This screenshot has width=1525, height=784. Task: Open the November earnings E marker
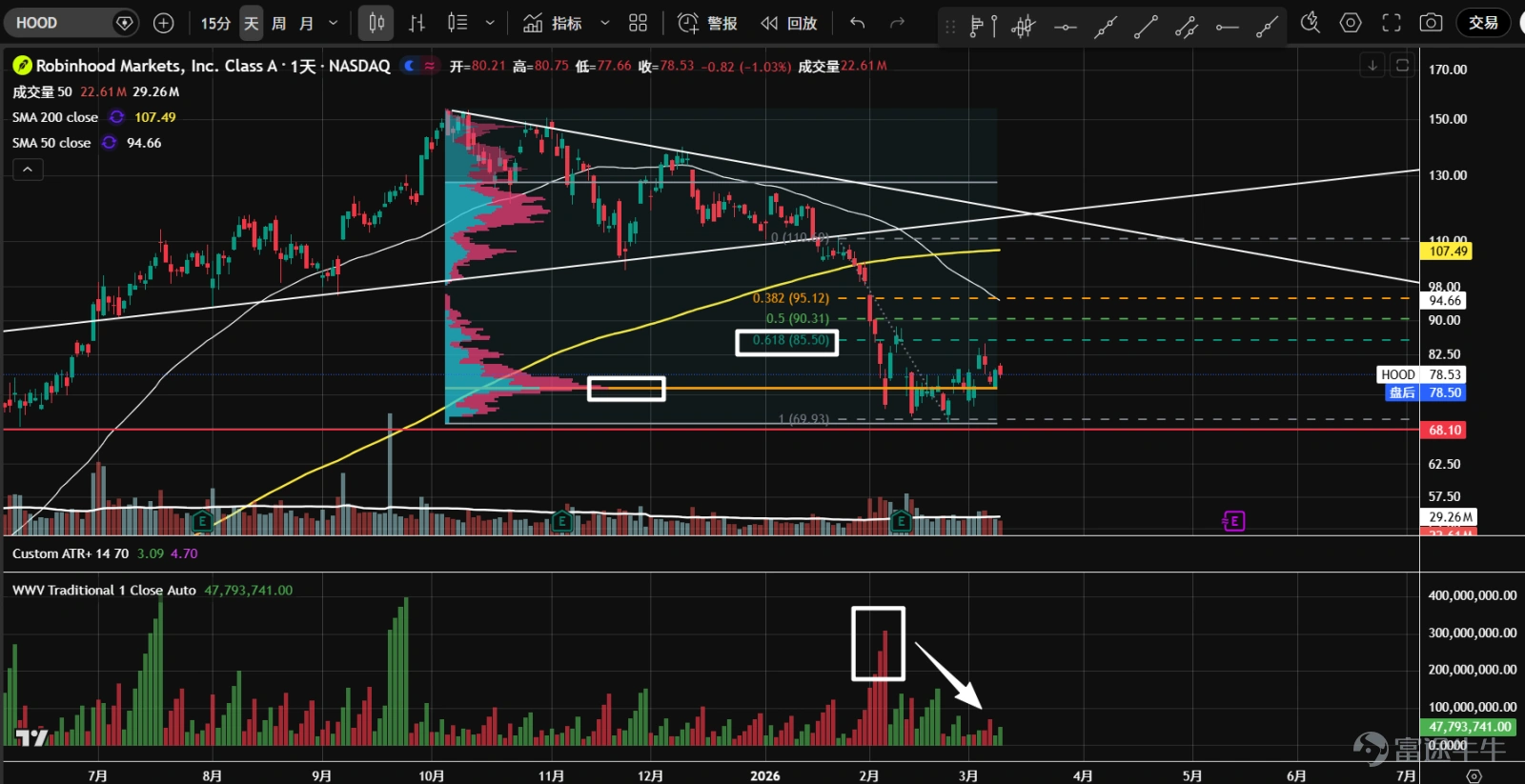point(562,521)
